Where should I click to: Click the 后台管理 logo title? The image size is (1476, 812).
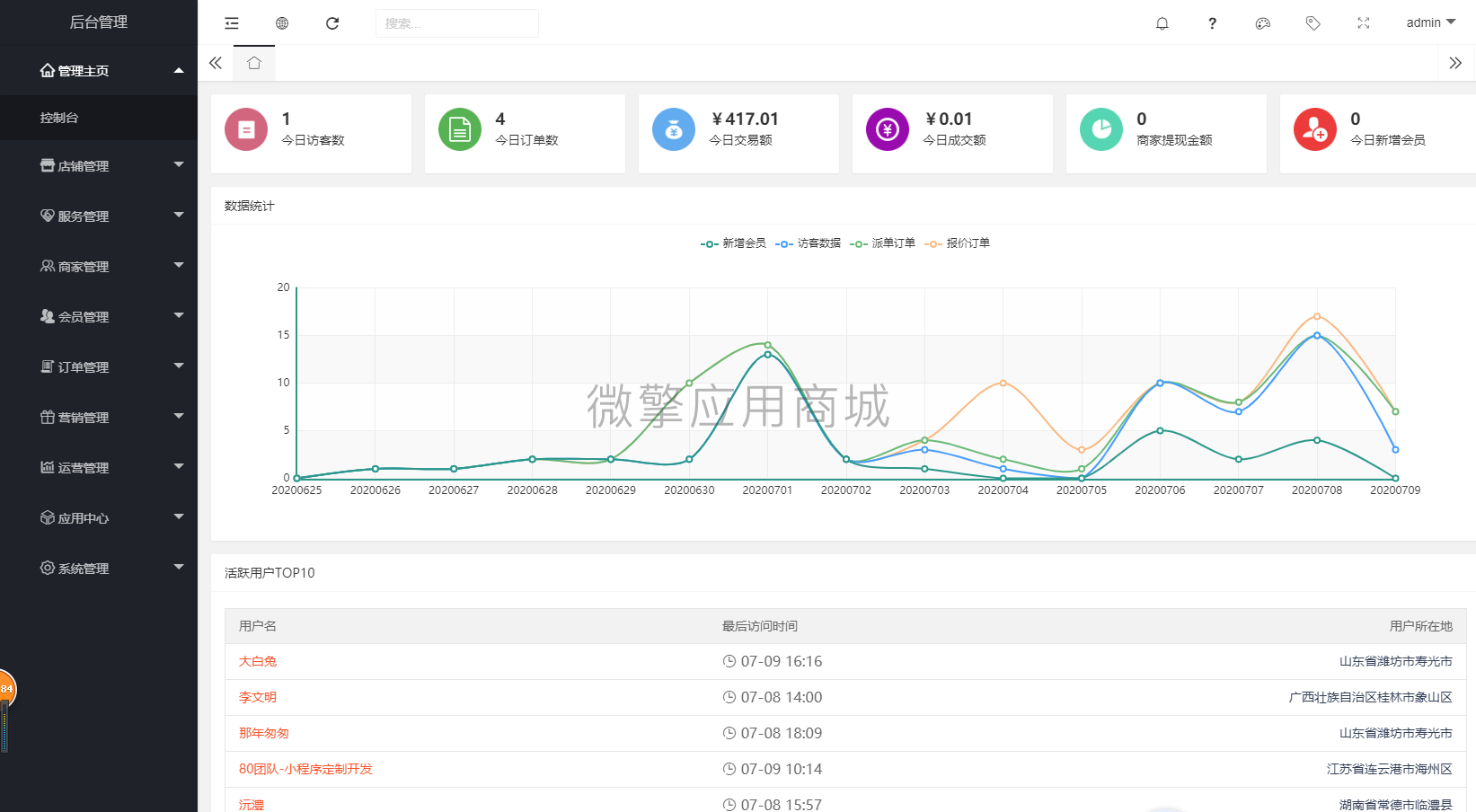pyautogui.click(x=99, y=22)
